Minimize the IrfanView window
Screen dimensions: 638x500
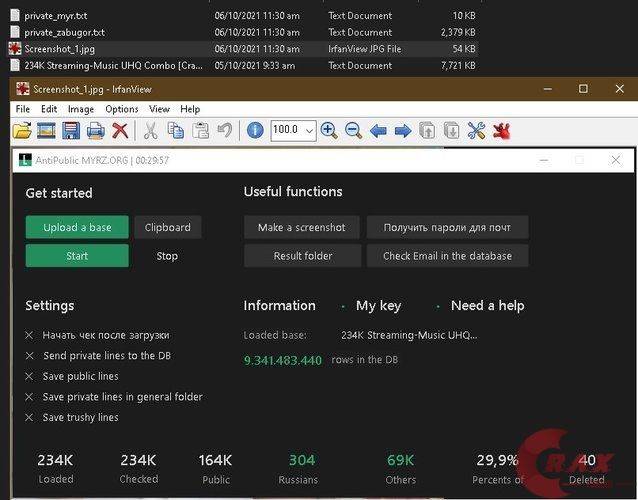coord(548,88)
